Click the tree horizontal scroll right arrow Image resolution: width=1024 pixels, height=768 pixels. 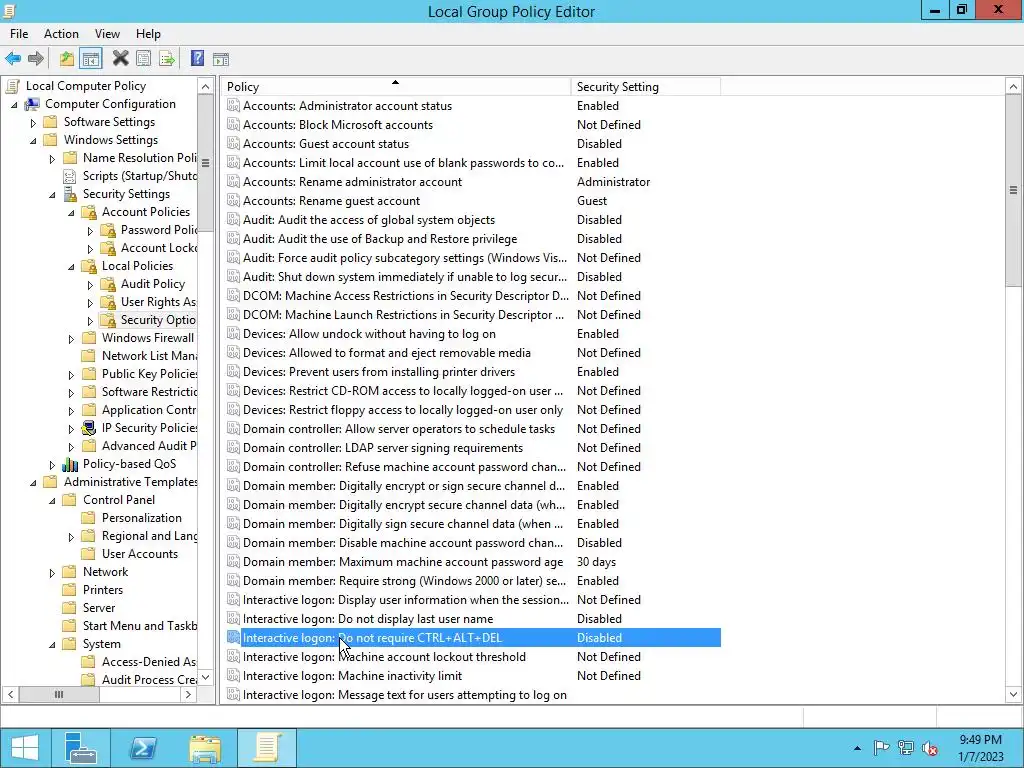188,694
